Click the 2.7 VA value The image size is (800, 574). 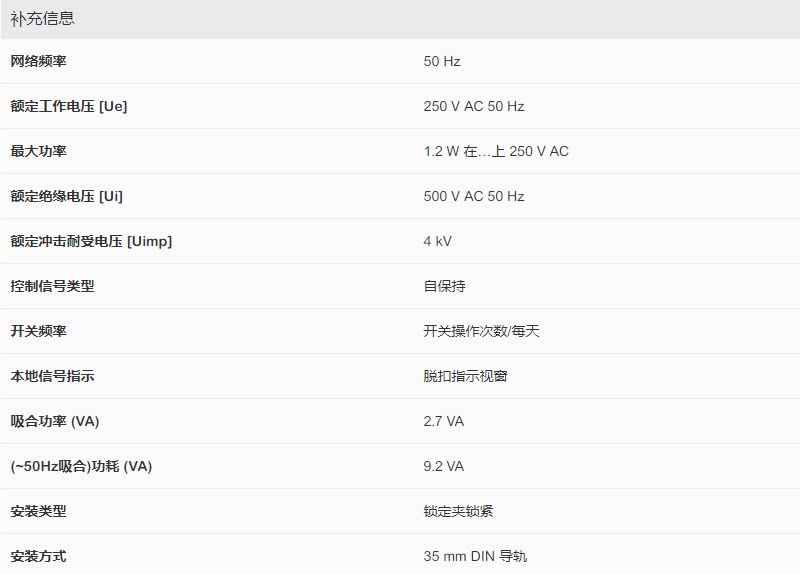point(444,421)
